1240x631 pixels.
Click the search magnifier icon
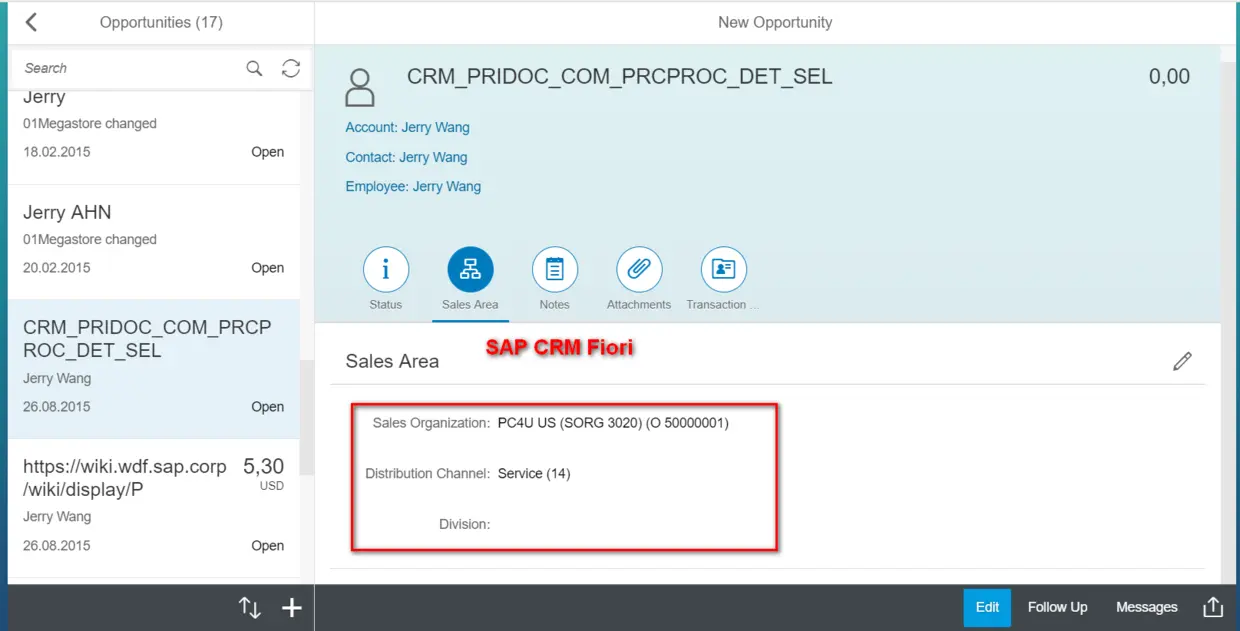(254, 68)
